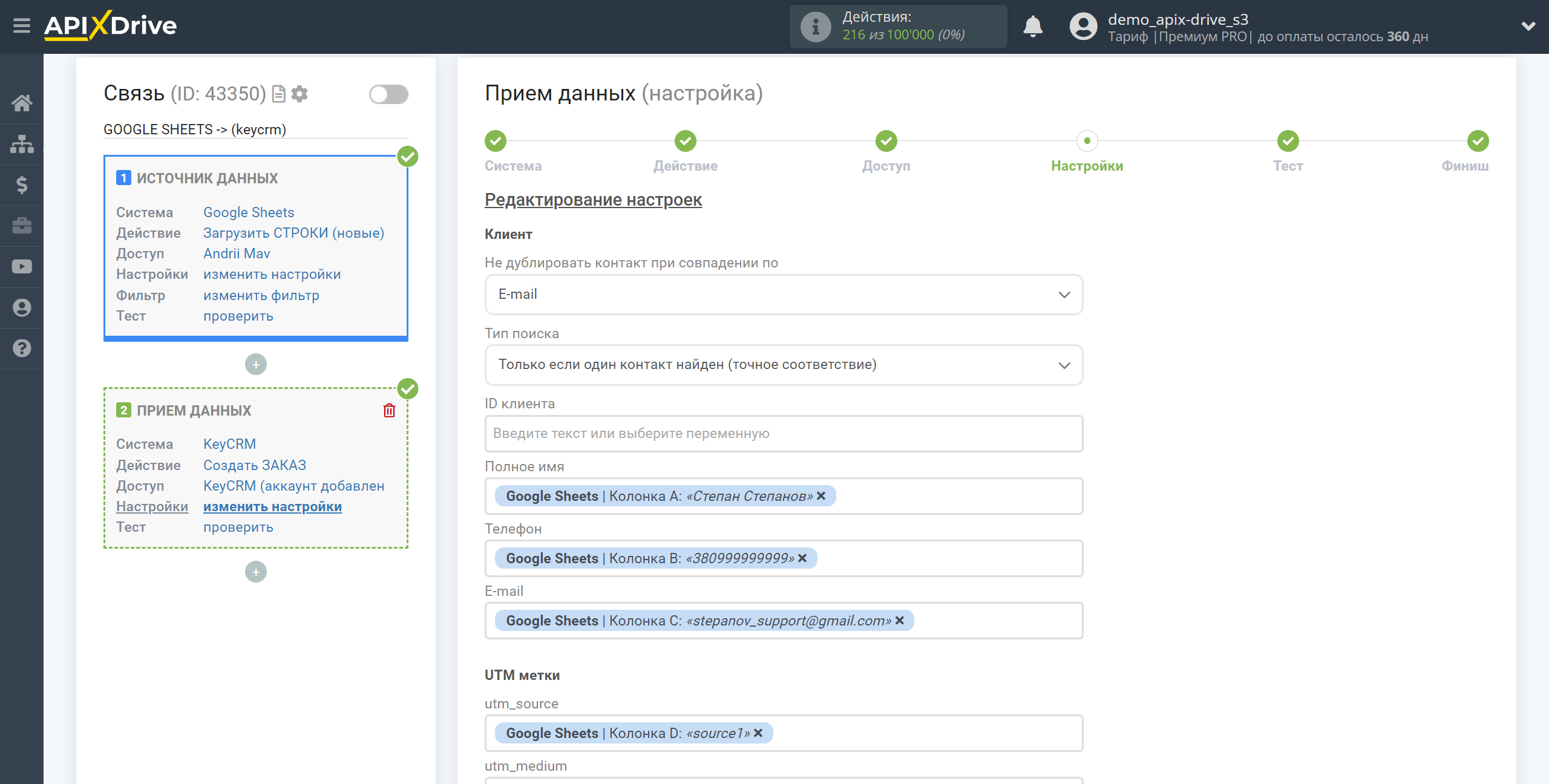The height and width of the screenshot is (784, 1549).
Task: Go to the home sidebar icon
Action: pyautogui.click(x=22, y=103)
